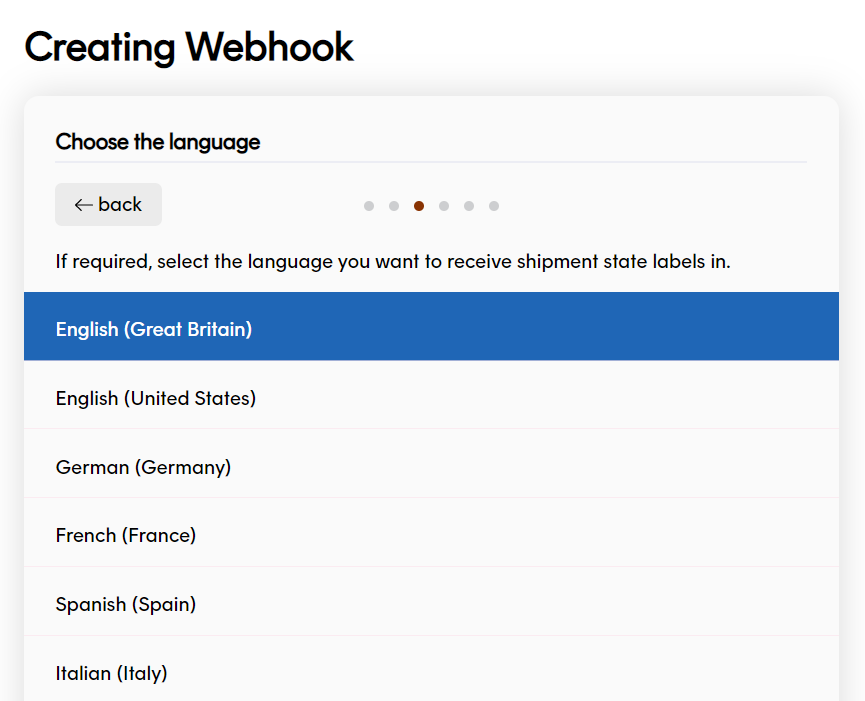The width and height of the screenshot is (865, 701).
Task: Click the divider line below the heading
Action: pyautogui.click(x=431, y=161)
